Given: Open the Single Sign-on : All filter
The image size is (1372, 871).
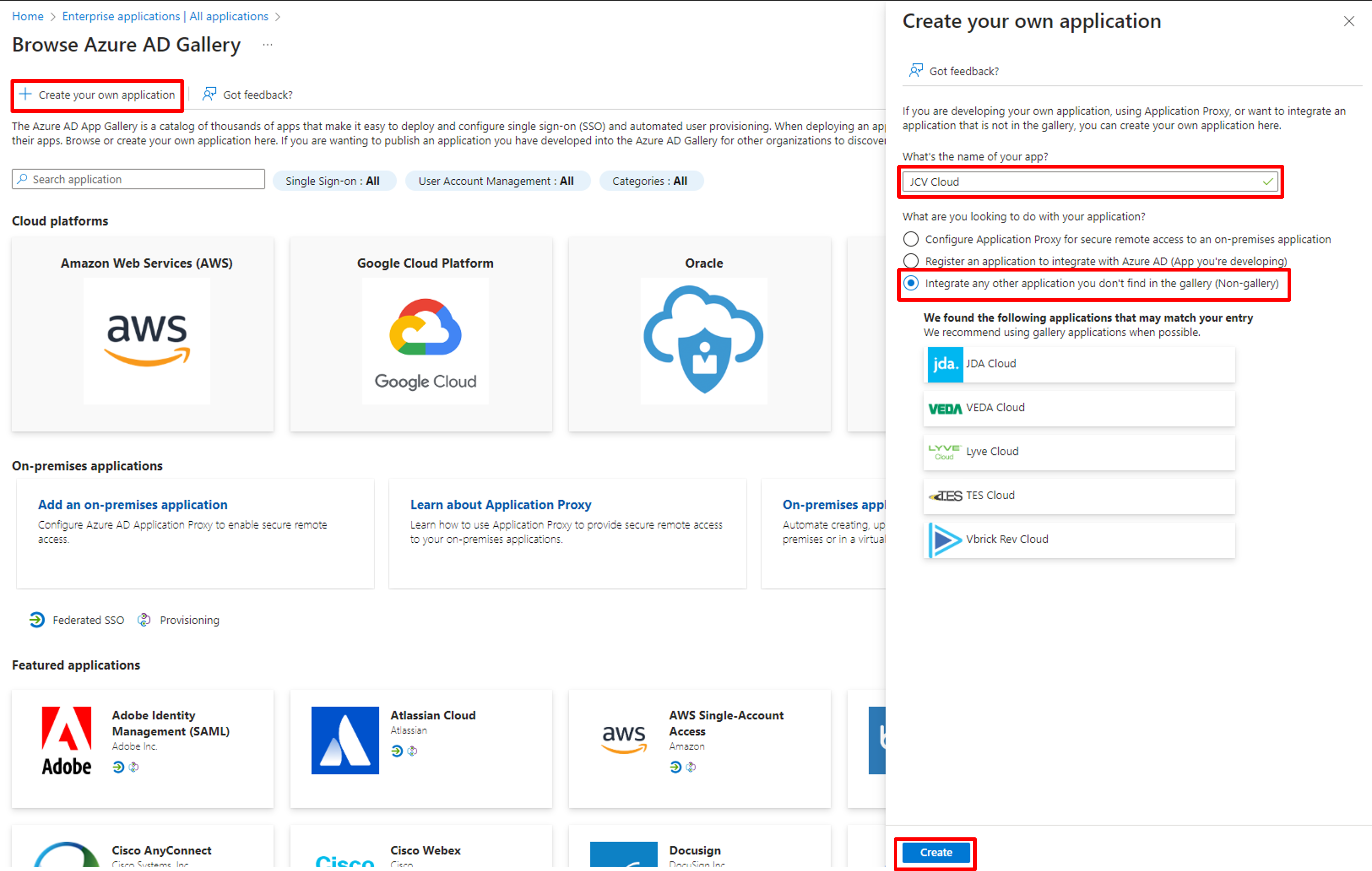Looking at the screenshot, I should [x=334, y=180].
